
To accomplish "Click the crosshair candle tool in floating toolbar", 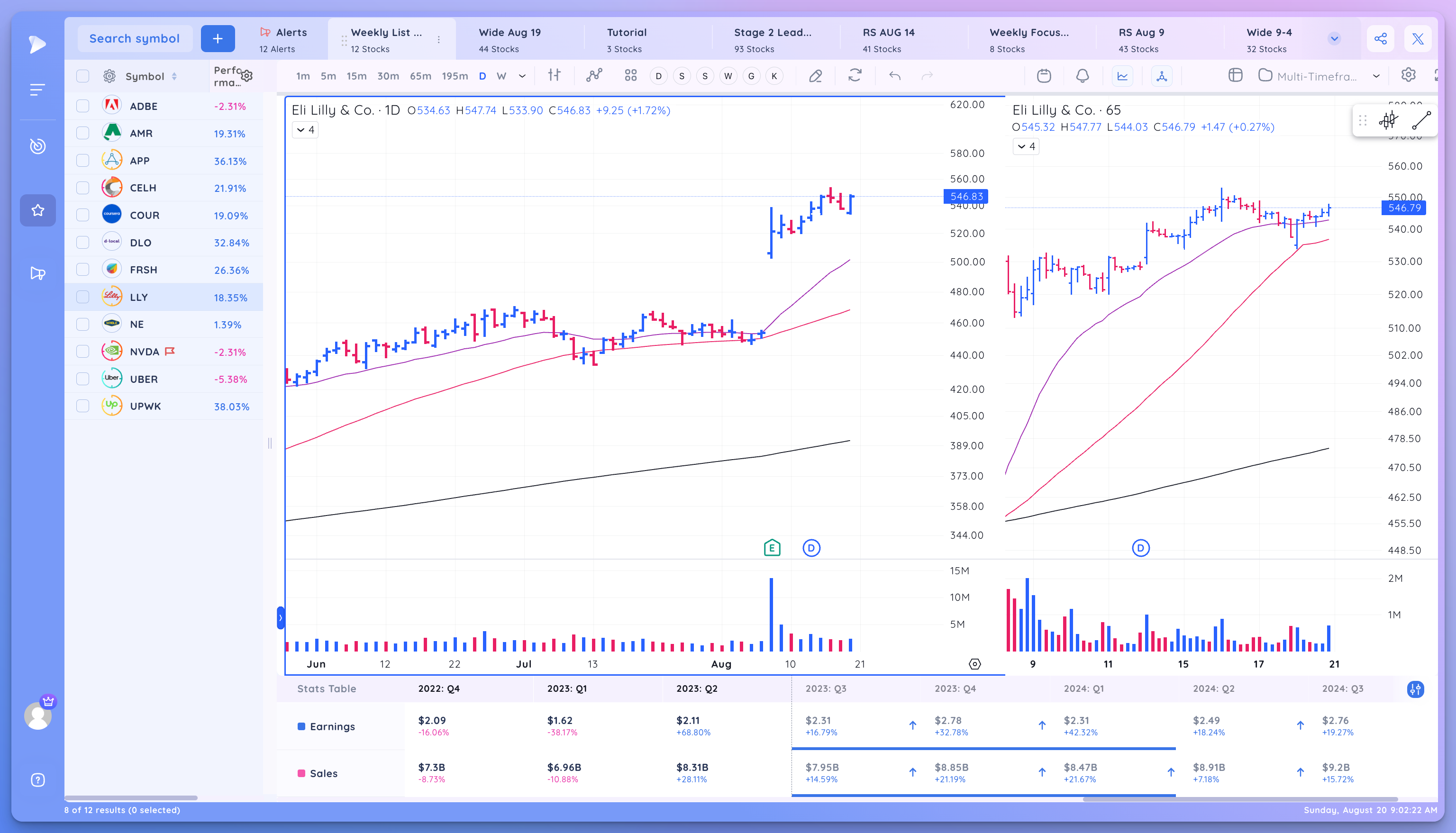I will [1388, 120].
